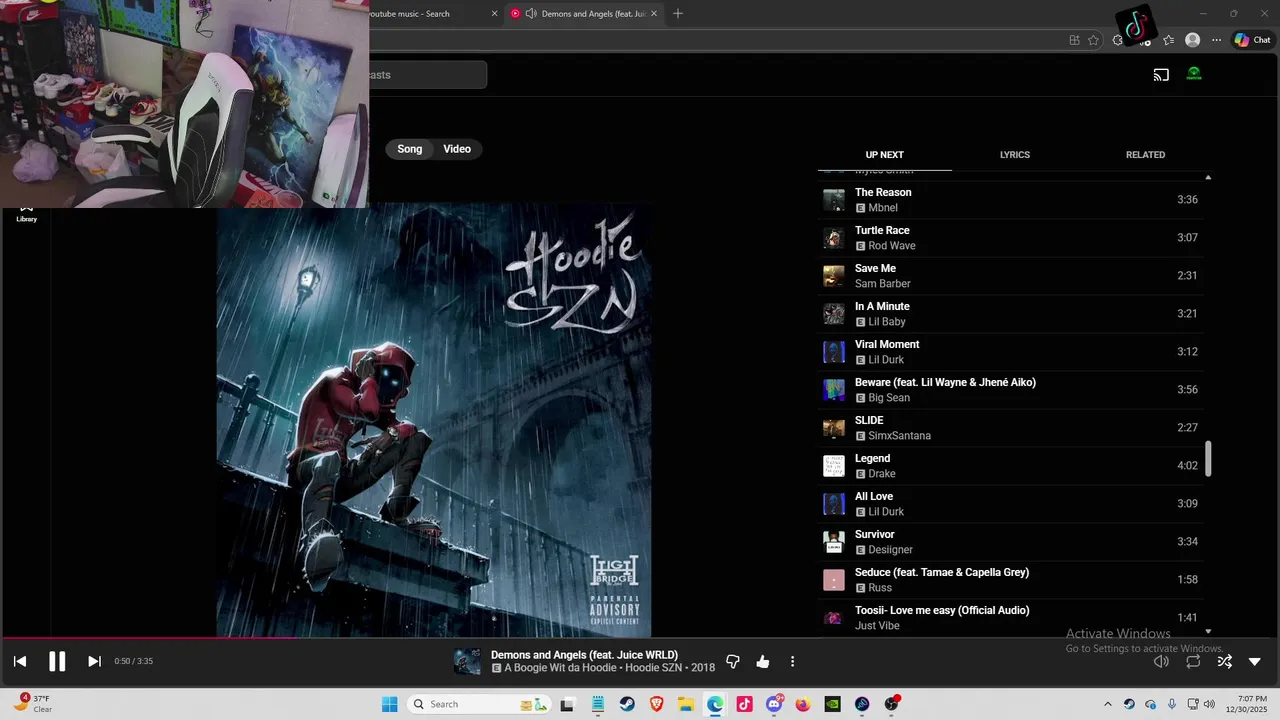Open a new browser tab
Viewport: 1280px width, 720px height.
click(678, 13)
